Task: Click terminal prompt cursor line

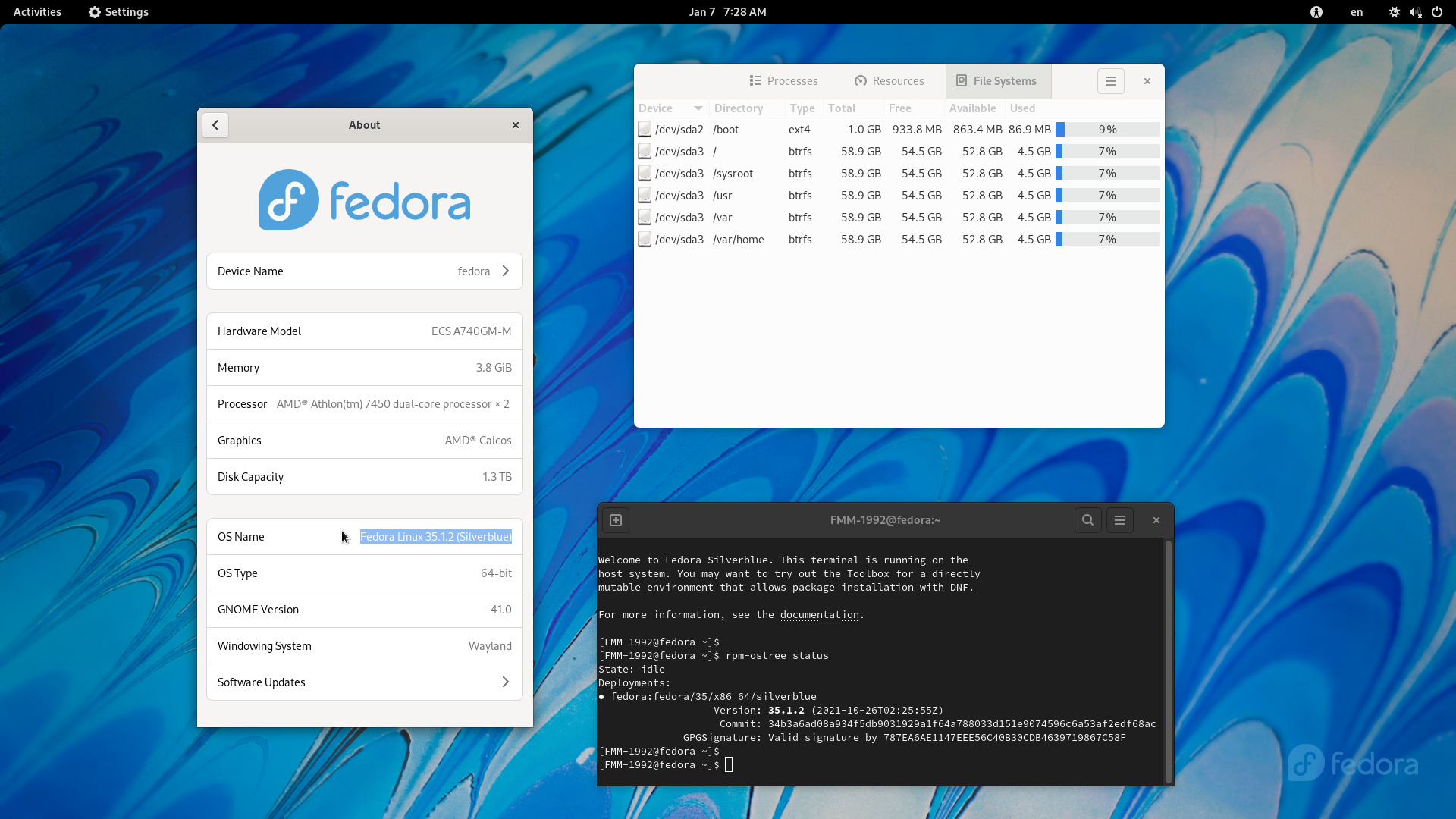Action: pos(666,765)
